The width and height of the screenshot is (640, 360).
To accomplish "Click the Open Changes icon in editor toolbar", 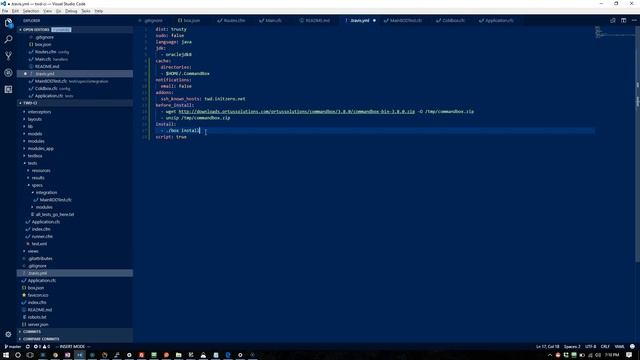I will pyautogui.click(x=613, y=20).
